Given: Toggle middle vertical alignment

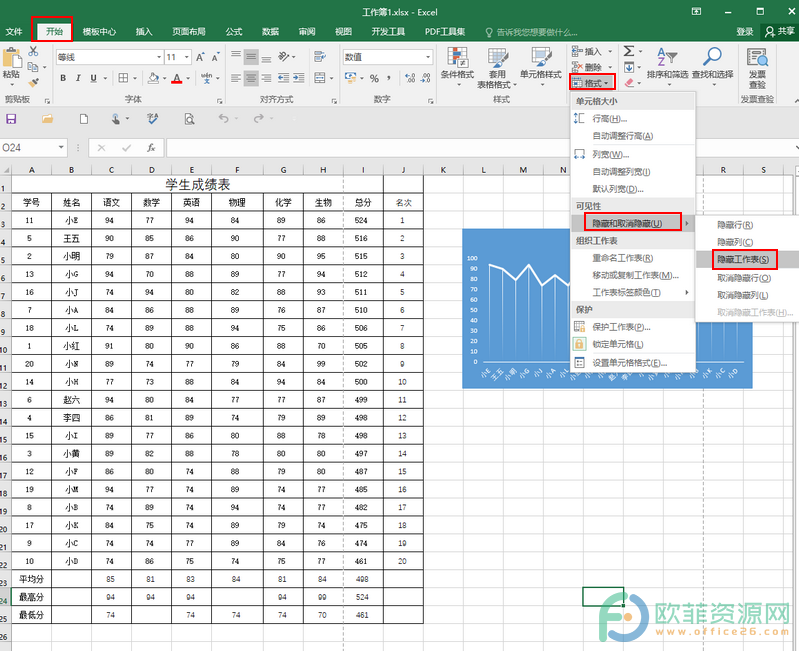Looking at the screenshot, I should tap(251, 56).
